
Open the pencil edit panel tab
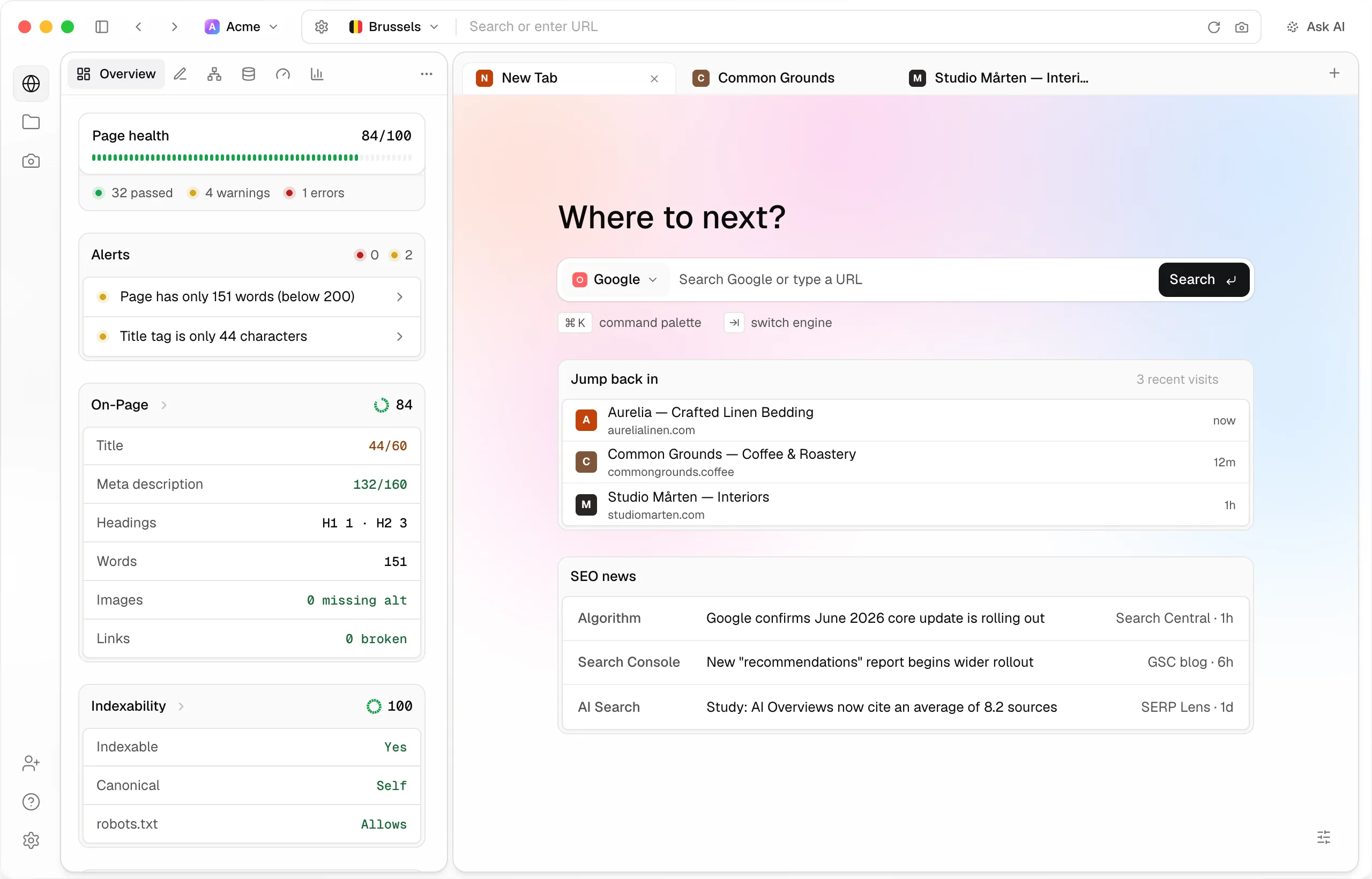pos(181,73)
